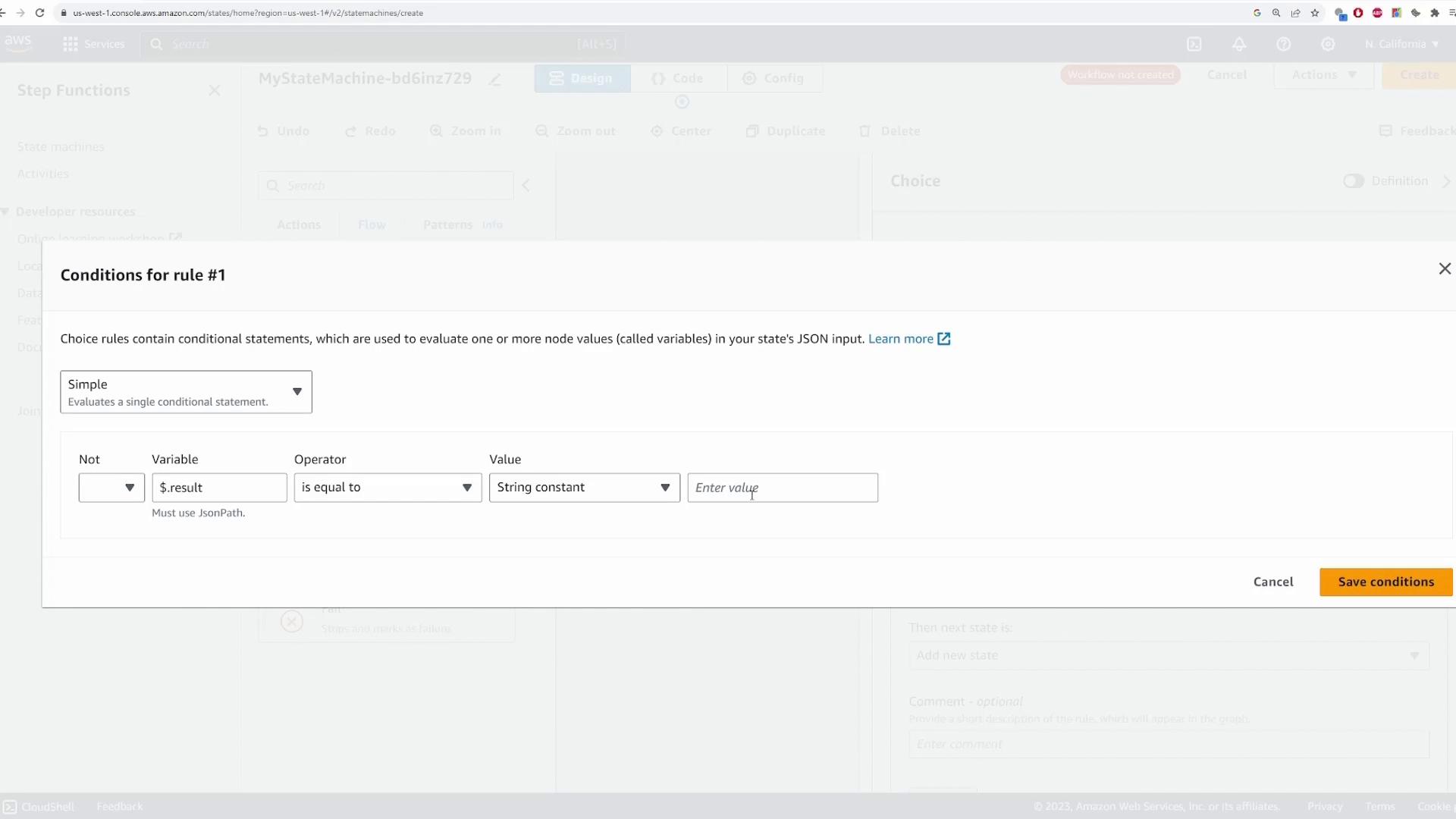Click Save conditions button
1456x819 pixels.
click(x=1385, y=582)
